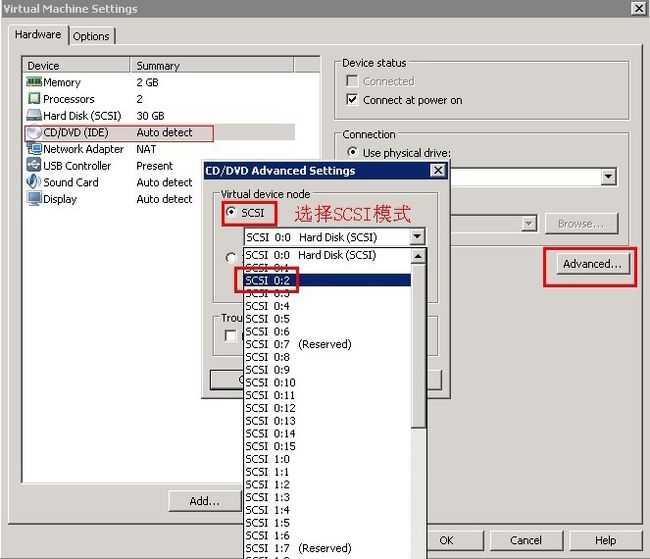This screenshot has height=559, width=650.
Task: Click the Help button
Action: coord(605,540)
